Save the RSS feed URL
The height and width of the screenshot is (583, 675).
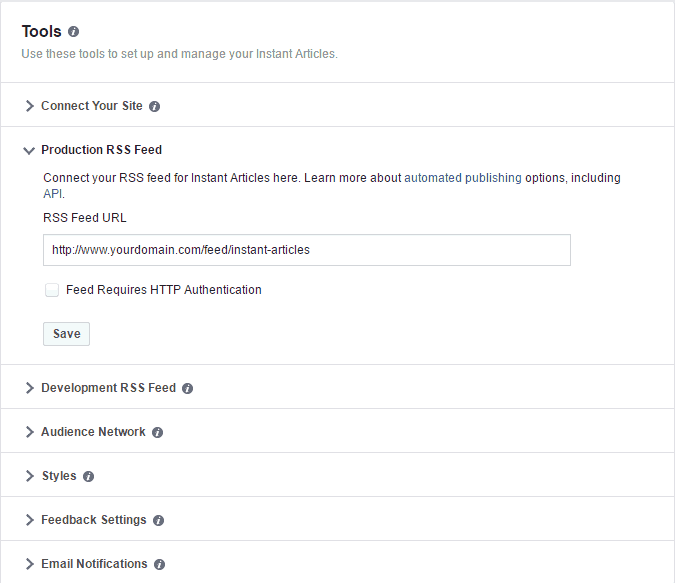coord(66,334)
